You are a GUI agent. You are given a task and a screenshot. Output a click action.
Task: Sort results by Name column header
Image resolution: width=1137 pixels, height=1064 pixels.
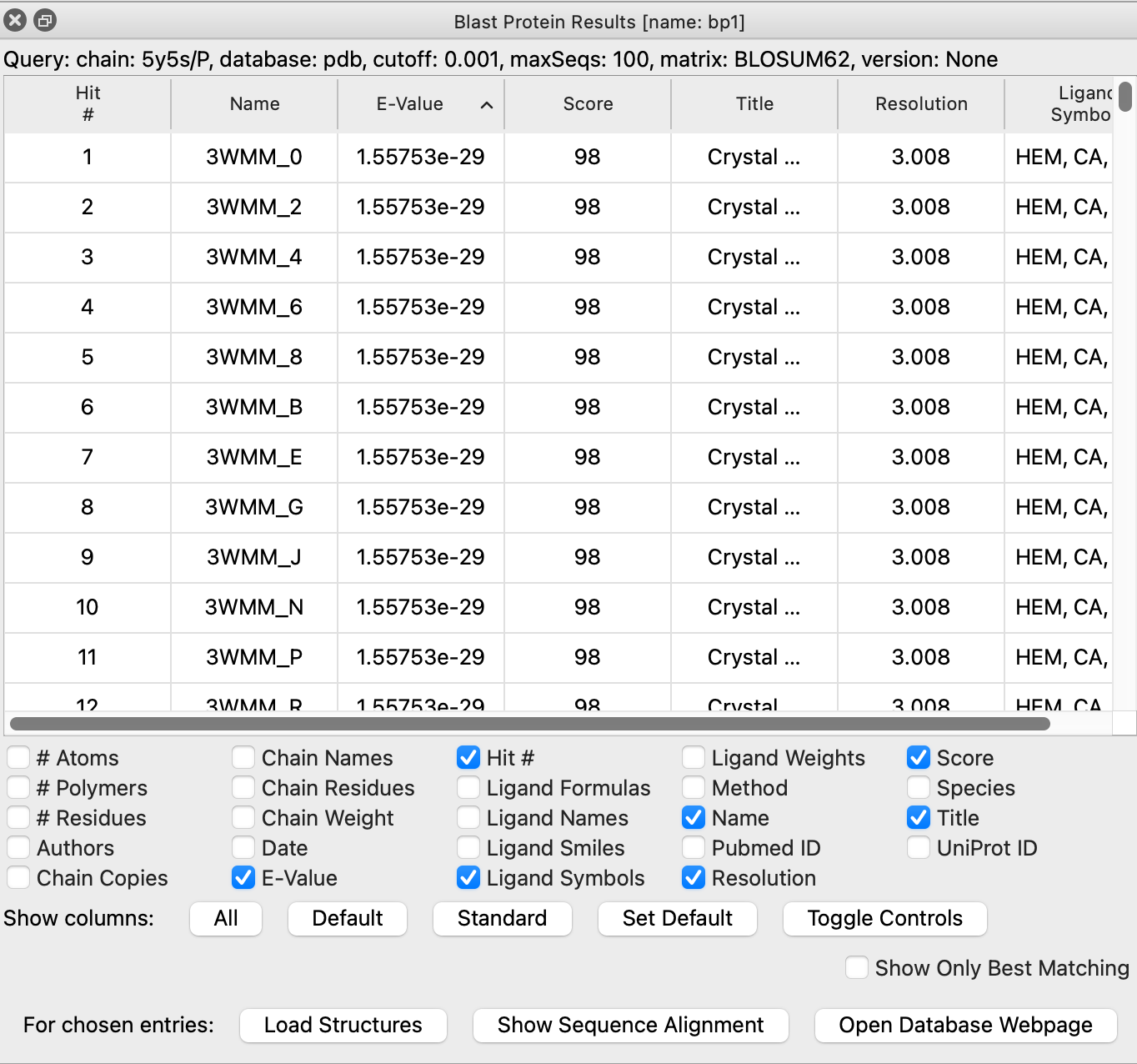[x=254, y=104]
